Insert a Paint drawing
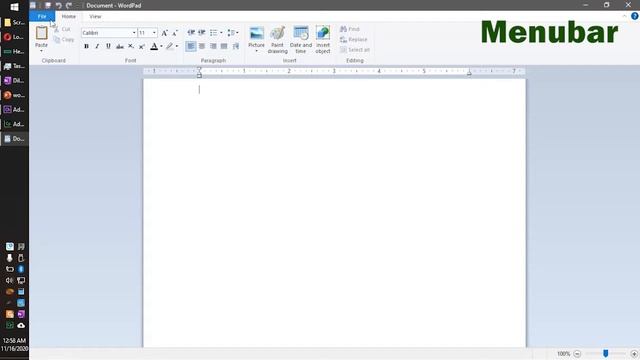This screenshot has height=360, width=640. point(278,40)
